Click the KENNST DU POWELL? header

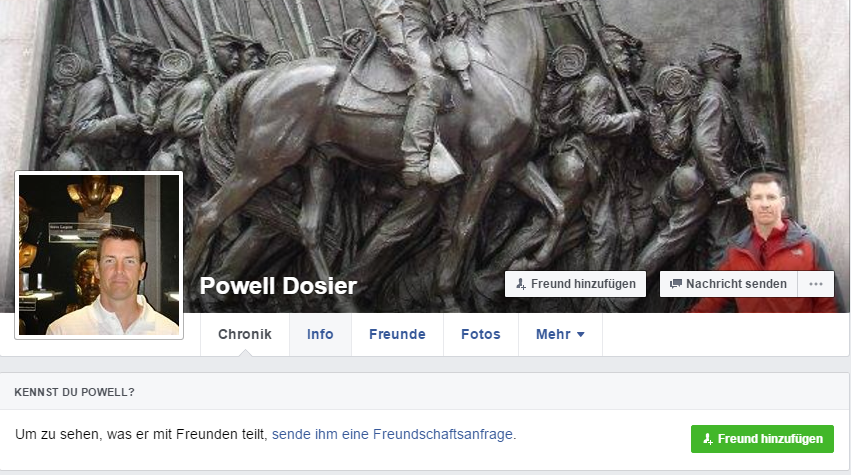74,392
